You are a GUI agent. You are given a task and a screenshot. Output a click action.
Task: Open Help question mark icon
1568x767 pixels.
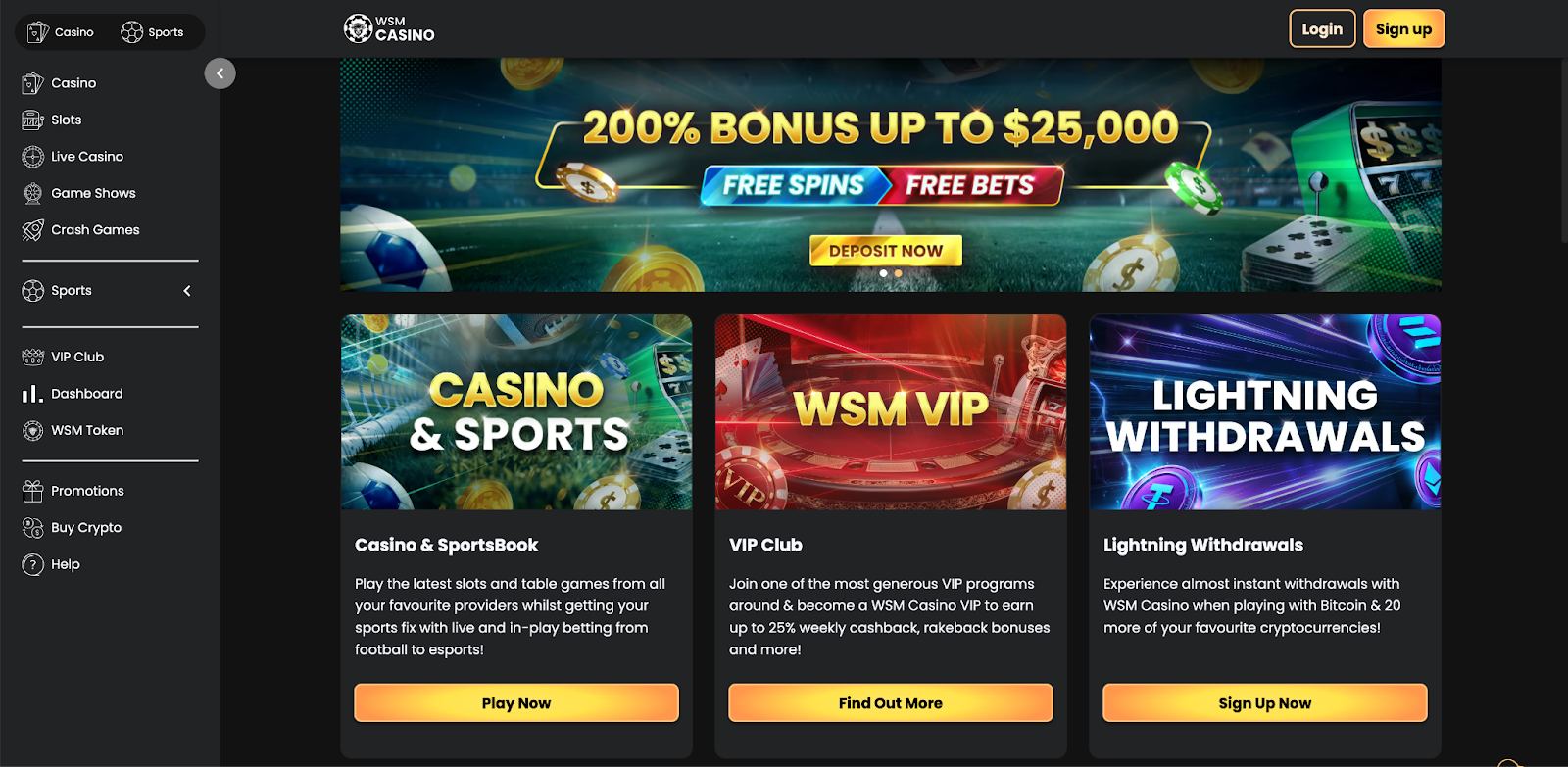(x=32, y=564)
